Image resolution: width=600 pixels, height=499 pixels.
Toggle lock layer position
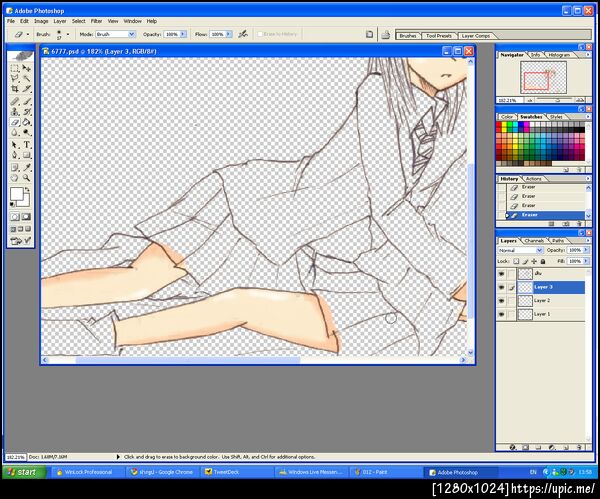[534, 261]
